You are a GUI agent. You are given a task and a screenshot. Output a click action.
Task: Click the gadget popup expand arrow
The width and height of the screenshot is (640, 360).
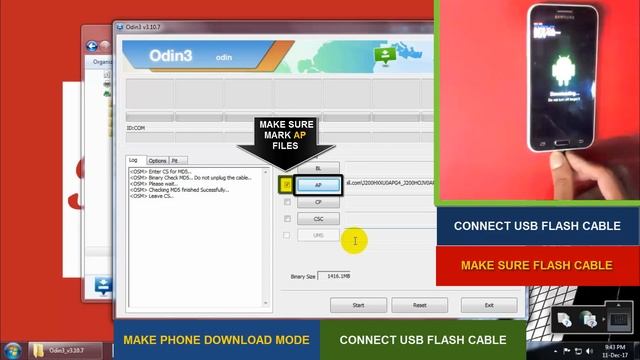click(604, 319)
